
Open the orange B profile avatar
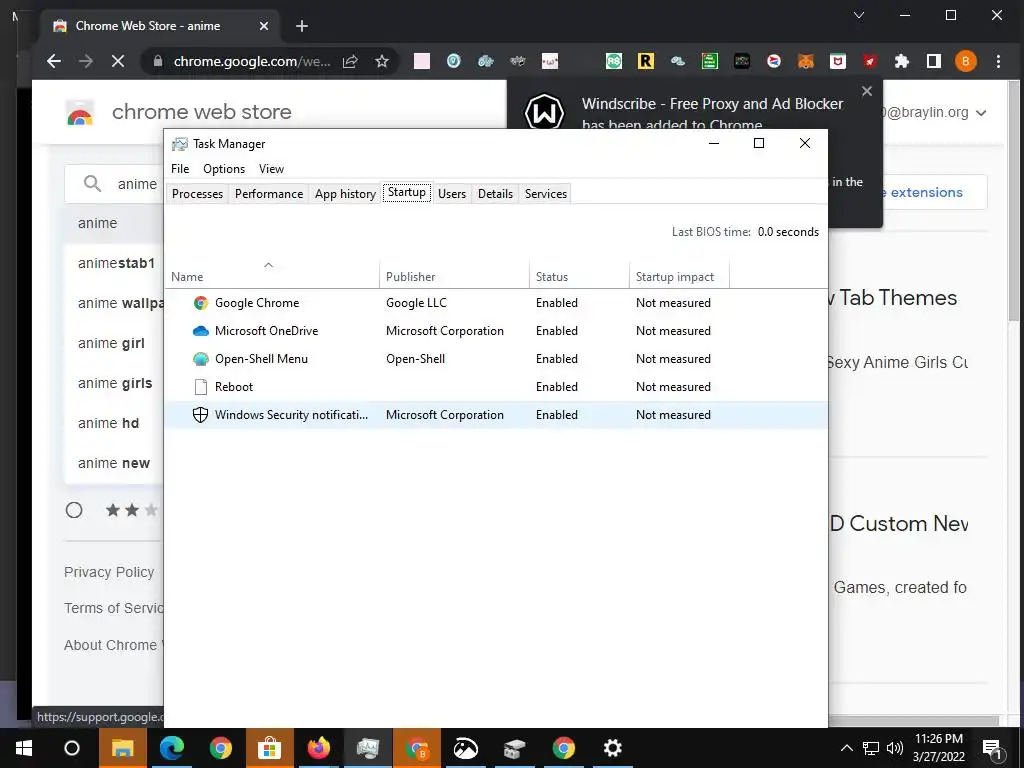pos(965,61)
